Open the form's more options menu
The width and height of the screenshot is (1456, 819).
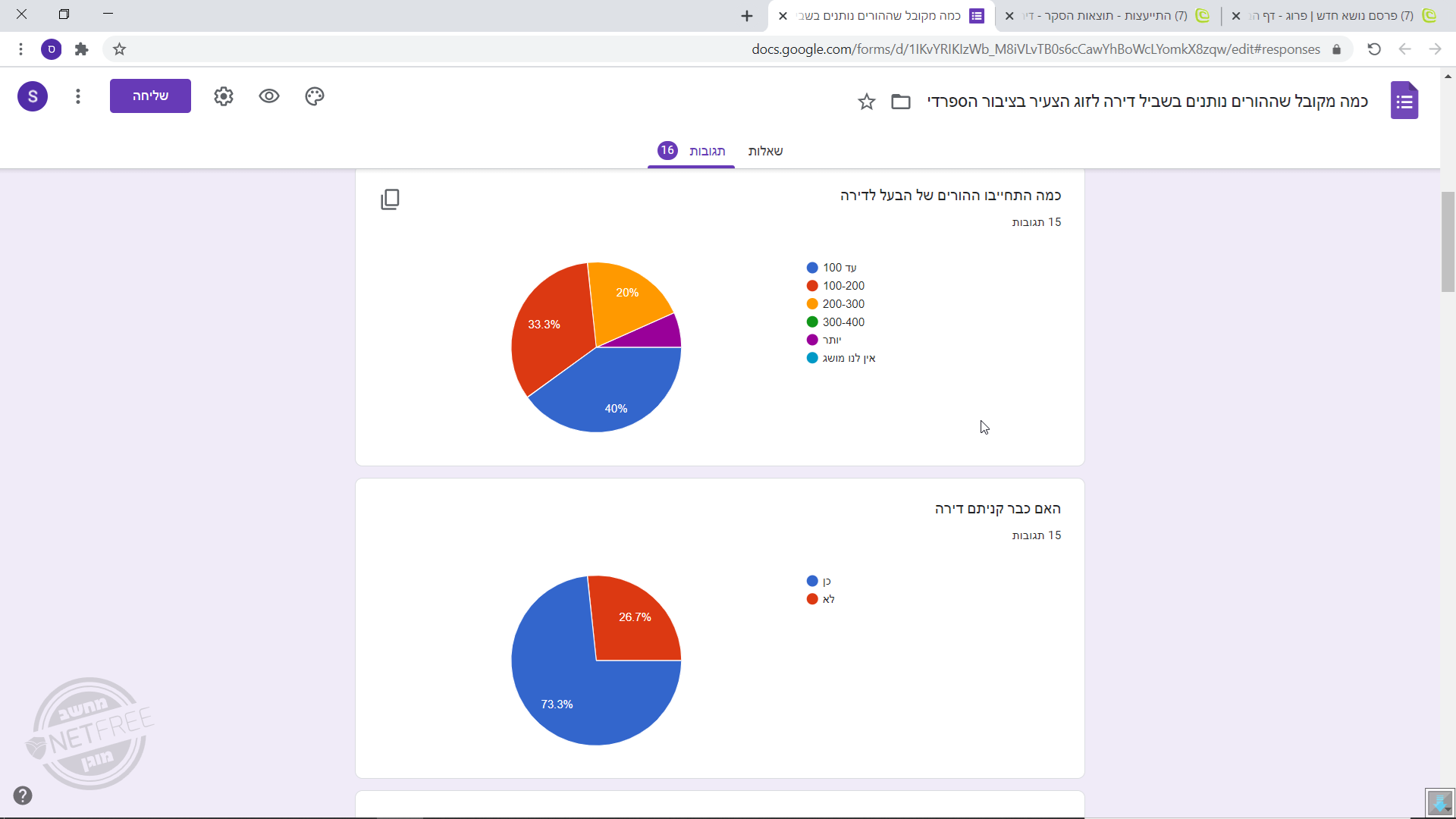coord(78,96)
